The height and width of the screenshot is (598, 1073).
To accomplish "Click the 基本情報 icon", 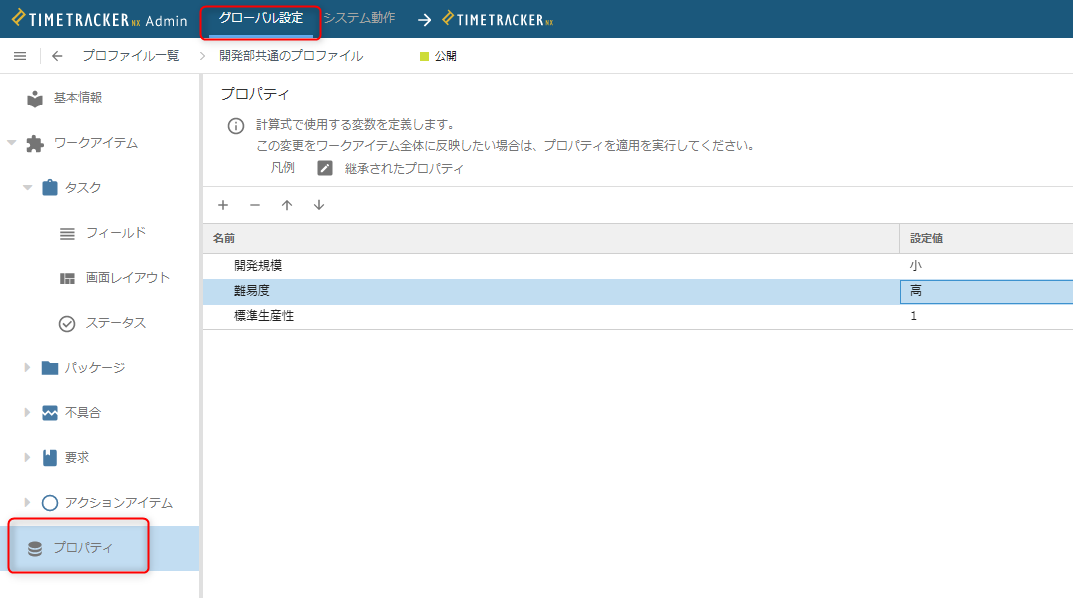I will (35, 99).
